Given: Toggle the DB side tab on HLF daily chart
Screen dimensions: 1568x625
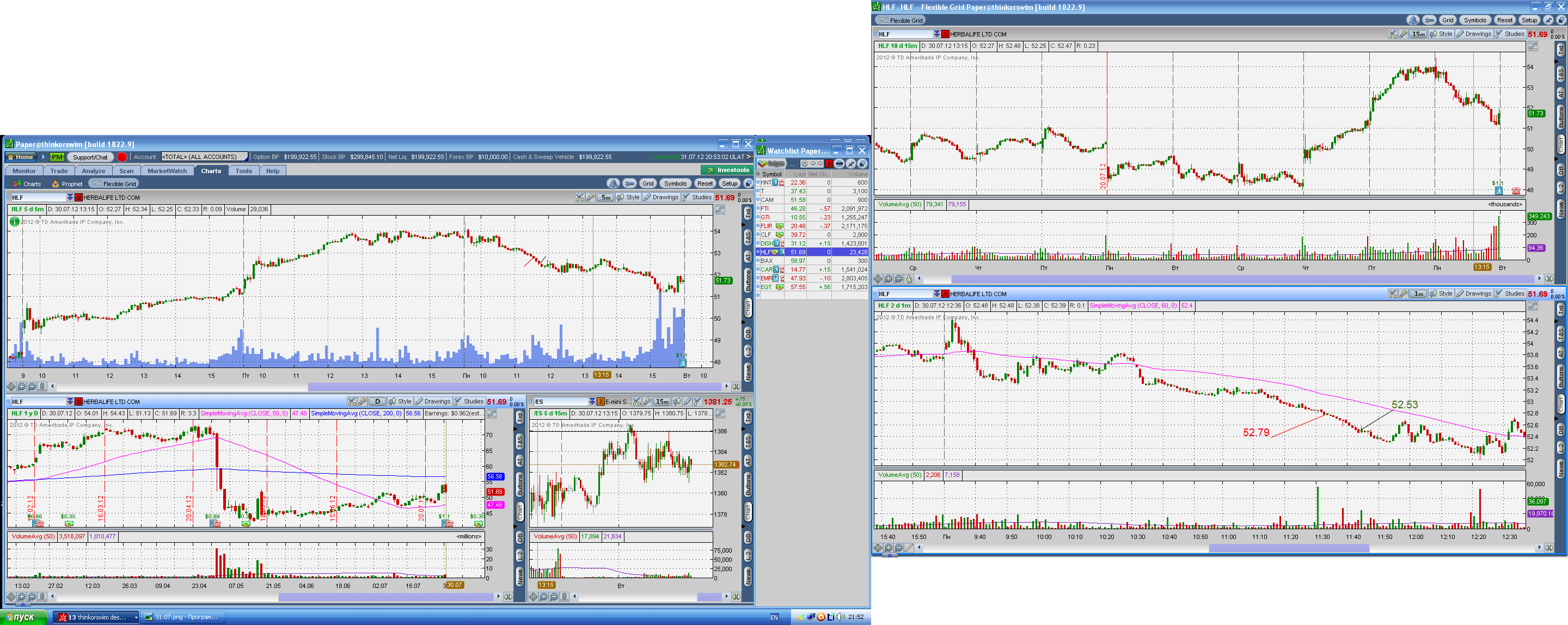Looking at the screenshot, I should (x=520, y=538).
